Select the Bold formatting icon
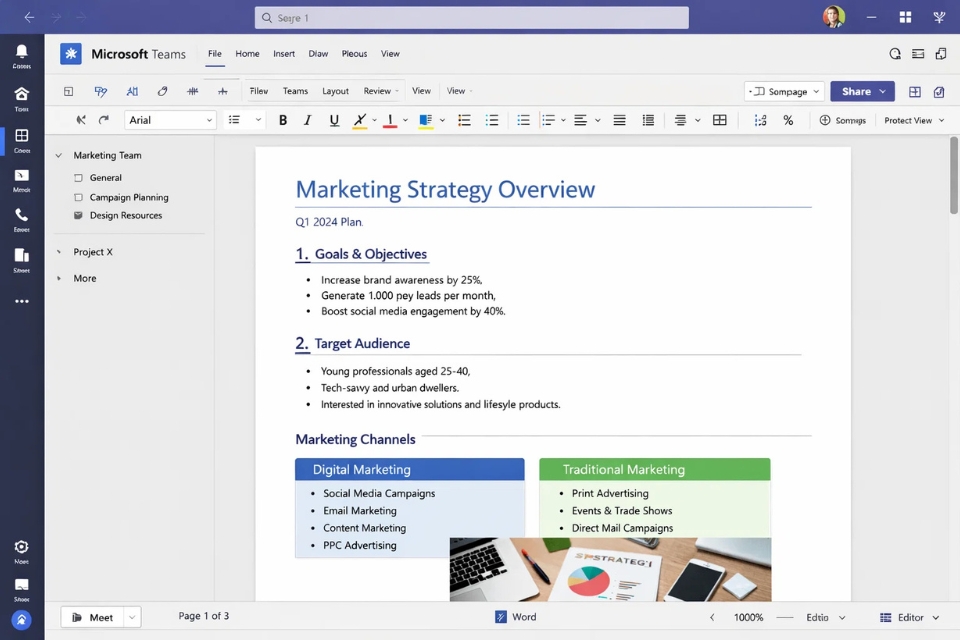The image size is (960, 640). [283, 119]
